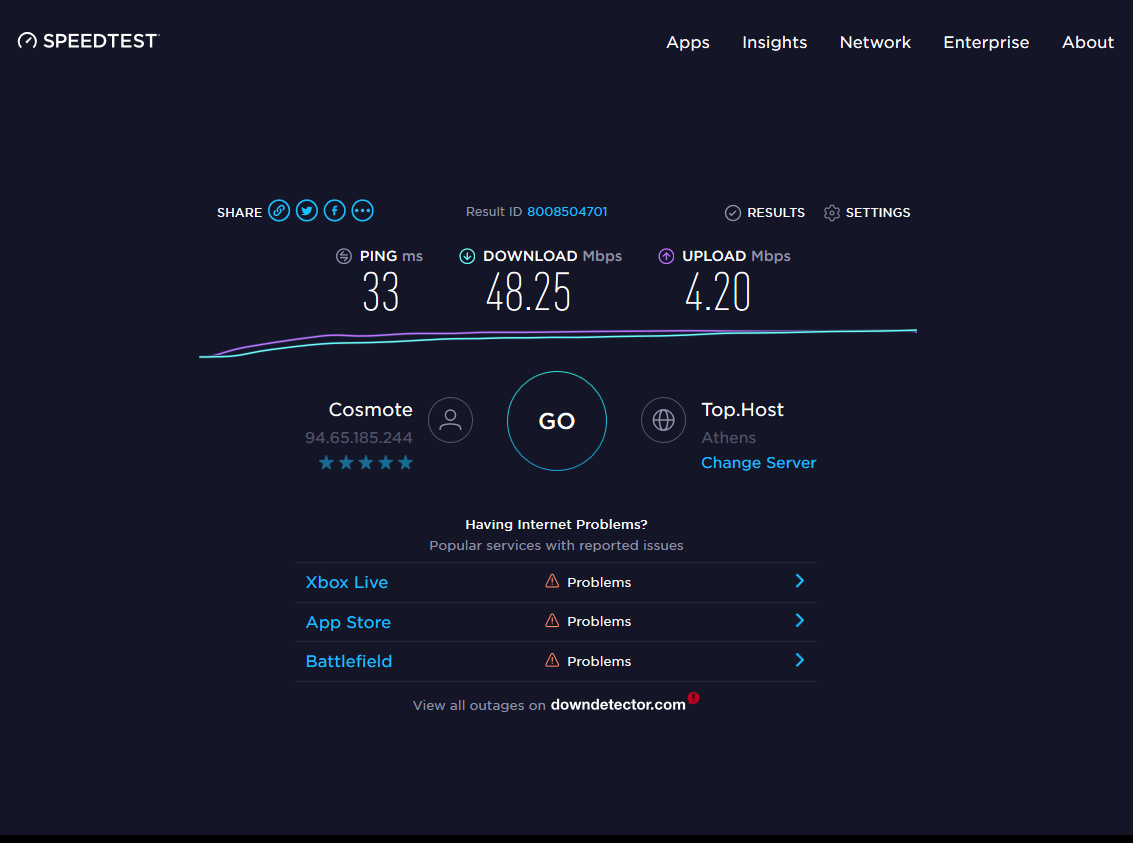This screenshot has height=843, width=1133.
Task: Share result on Facebook
Action: tap(335, 211)
